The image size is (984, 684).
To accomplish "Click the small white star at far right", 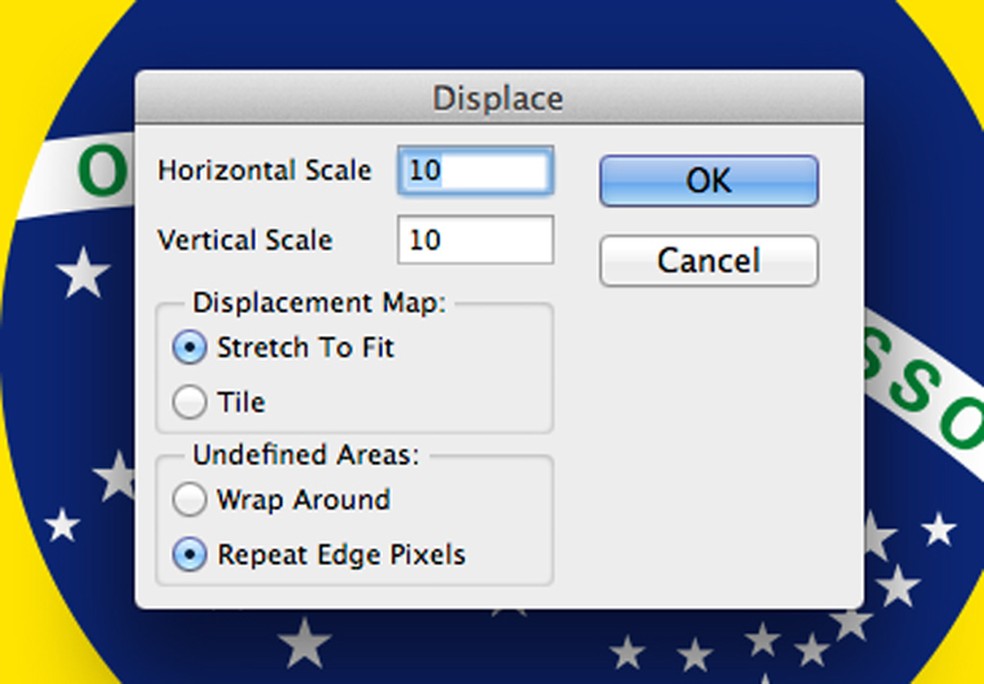I will [x=938, y=528].
